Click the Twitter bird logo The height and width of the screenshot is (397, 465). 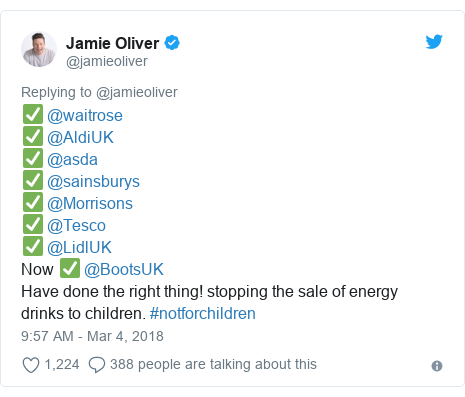[x=434, y=42]
